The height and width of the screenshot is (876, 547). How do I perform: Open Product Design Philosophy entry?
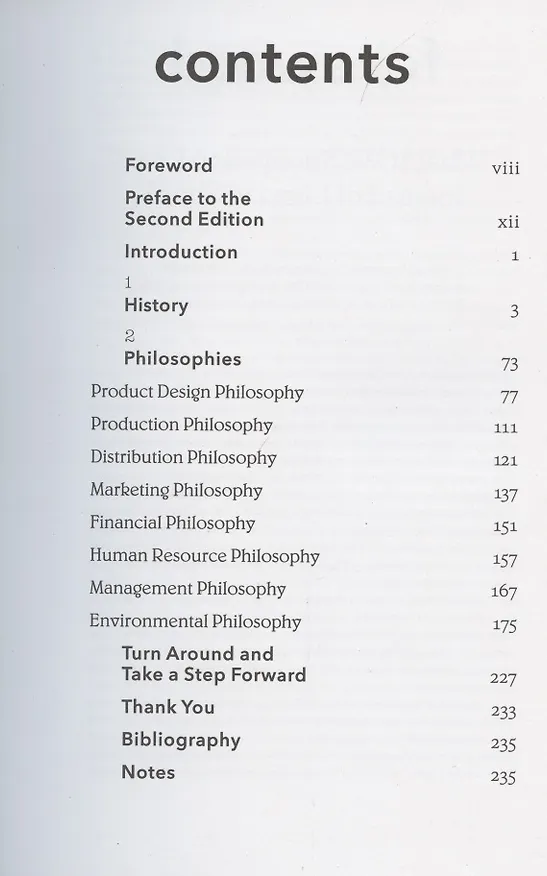197,392
